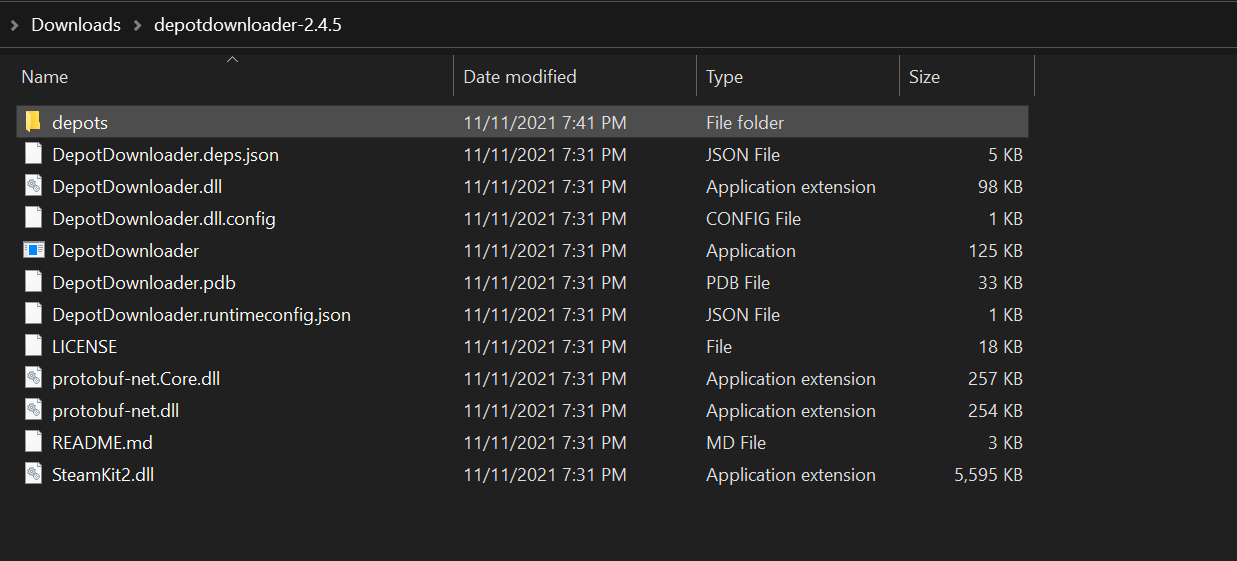This screenshot has height=561, width=1237.
Task: Click the 11/11/2021 7:41 PM date of depots
Action: (545, 123)
